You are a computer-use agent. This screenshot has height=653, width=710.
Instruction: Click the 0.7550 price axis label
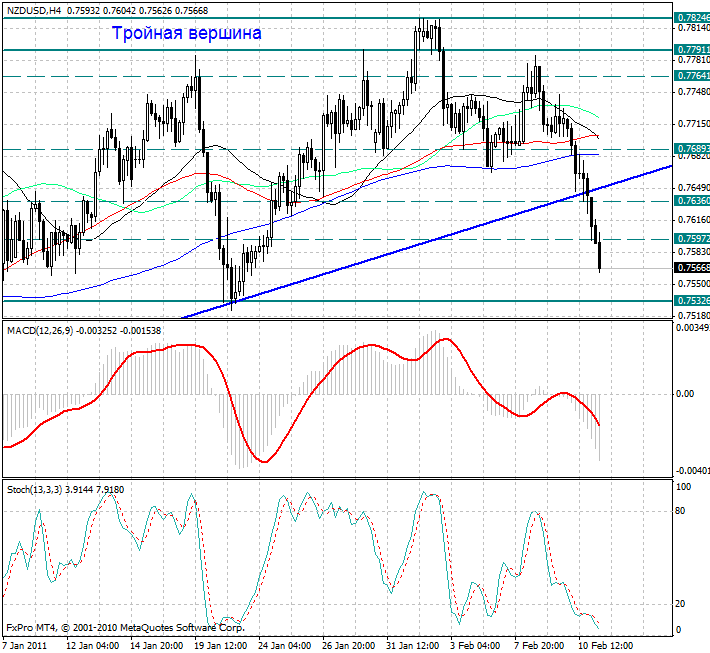693,284
